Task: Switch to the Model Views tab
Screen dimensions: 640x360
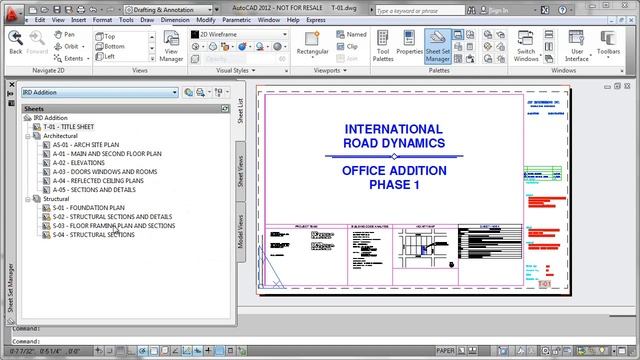Action: click(241, 231)
